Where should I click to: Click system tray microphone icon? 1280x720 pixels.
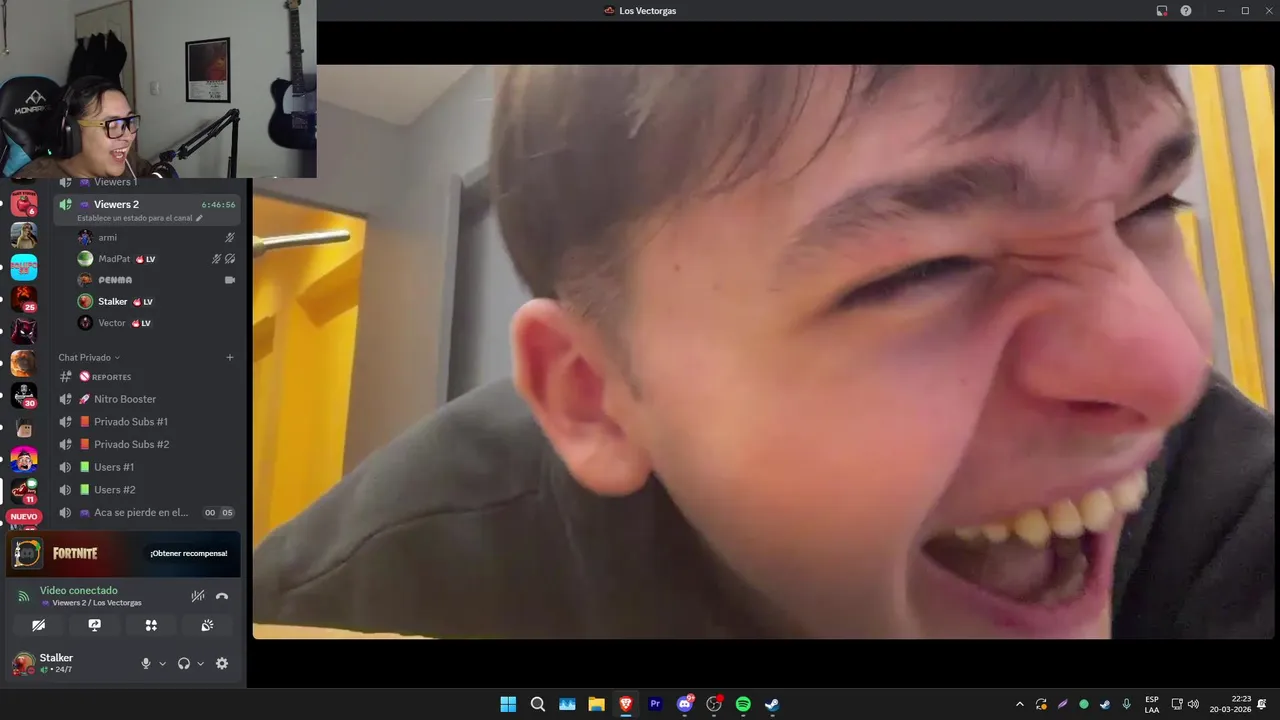tap(1126, 704)
